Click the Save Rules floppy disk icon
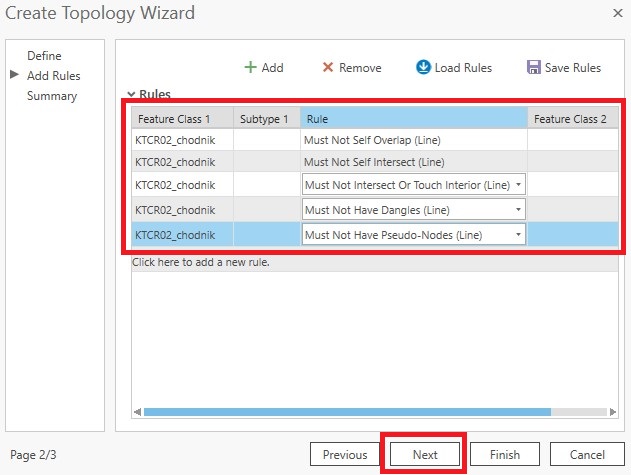 pyautogui.click(x=533, y=68)
